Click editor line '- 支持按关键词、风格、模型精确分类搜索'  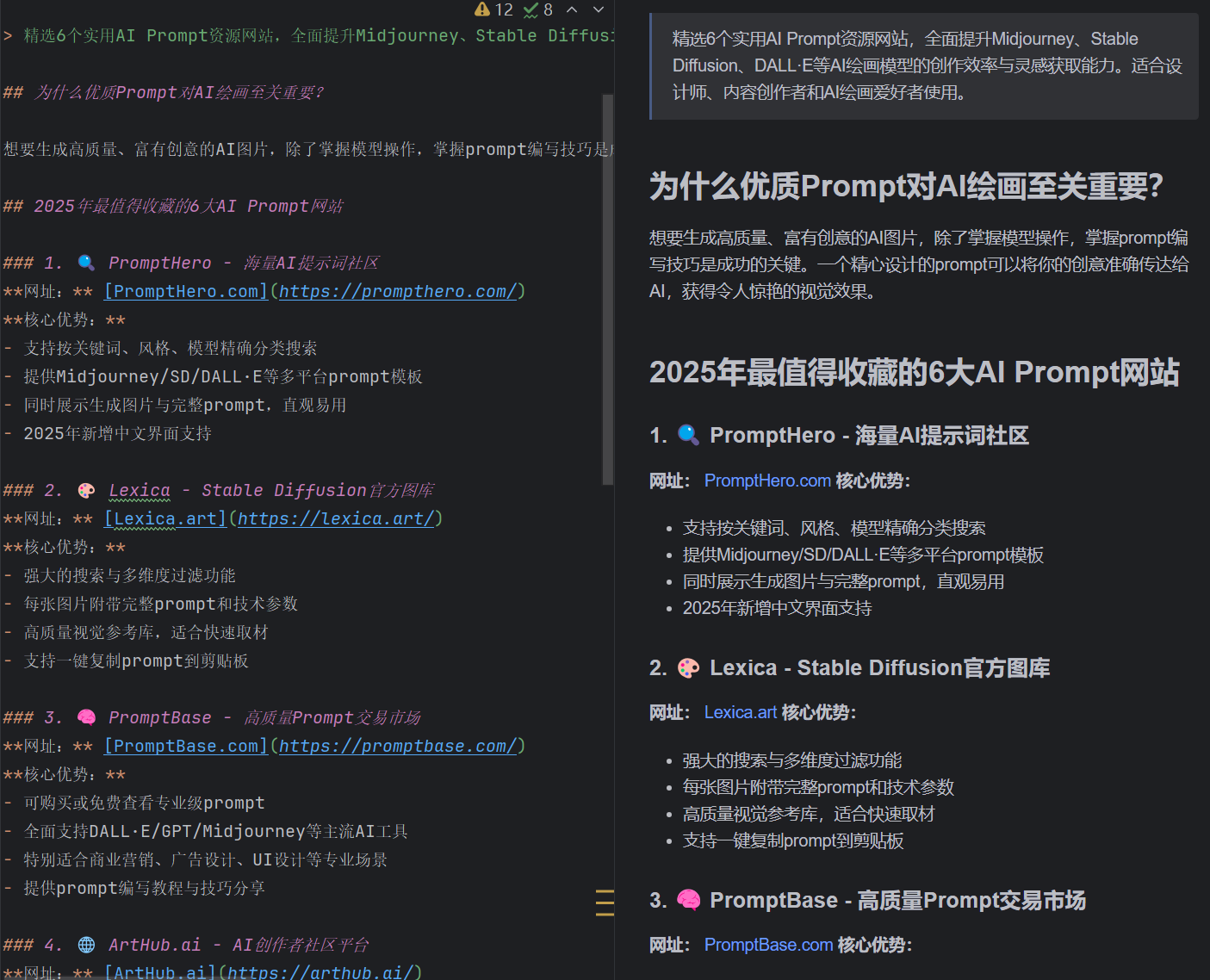(160, 348)
